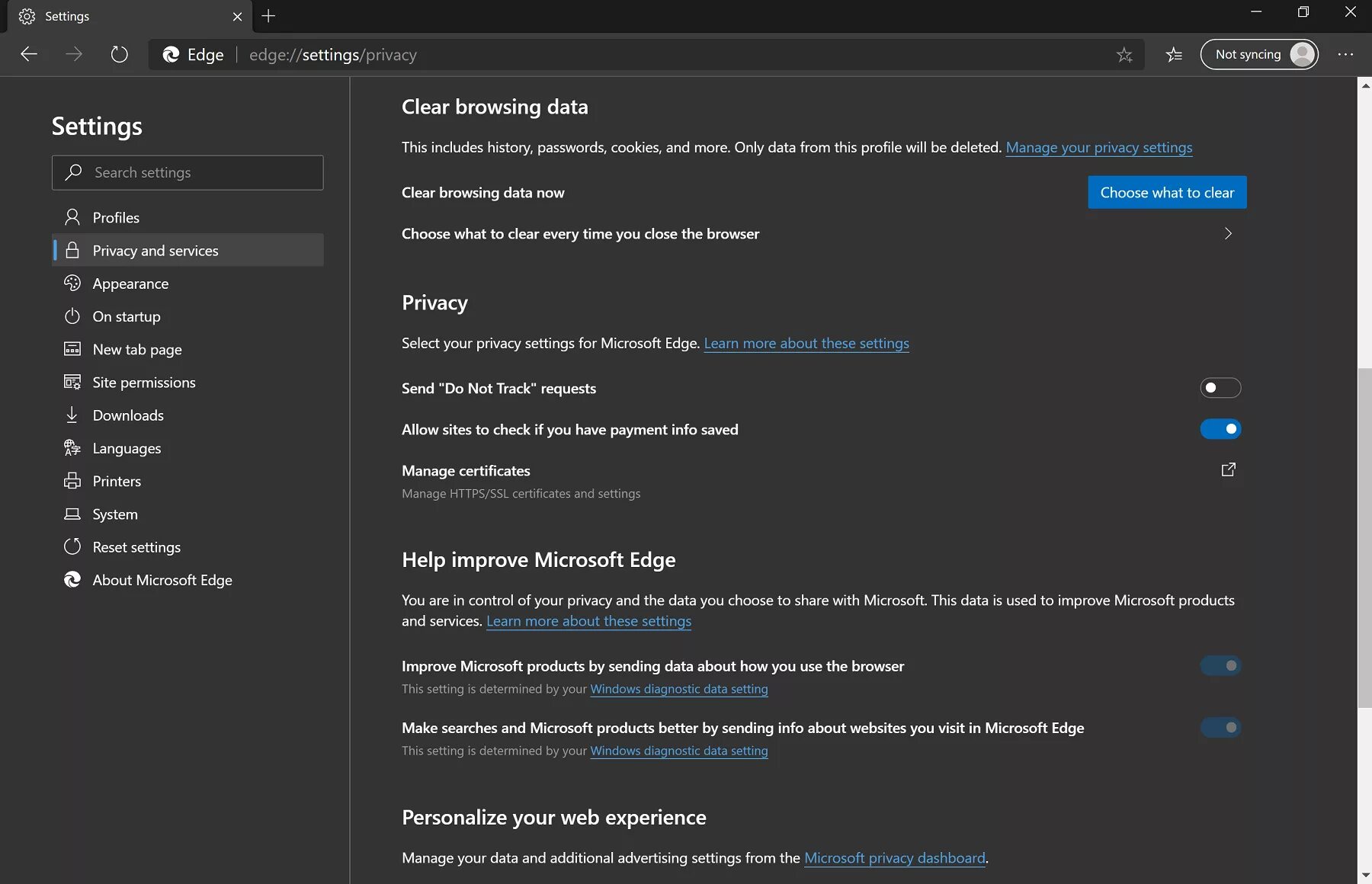Open the Not syncing profile menu
This screenshot has width=1372, height=884.
1258,54
